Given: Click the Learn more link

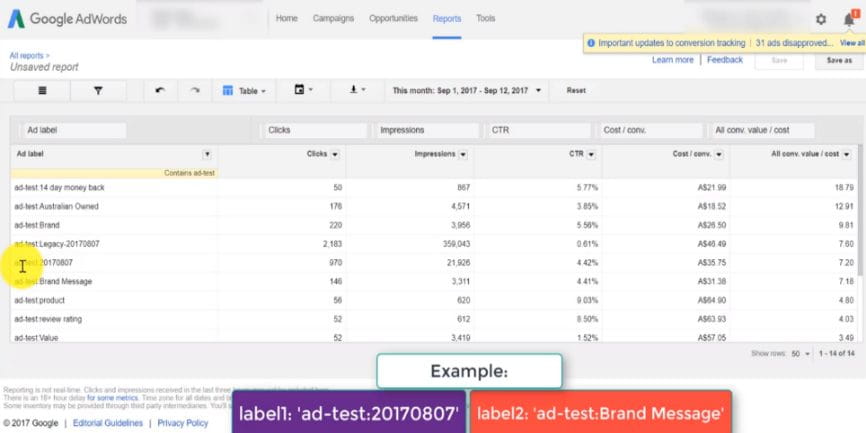Looking at the screenshot, I should coord(672,60).
